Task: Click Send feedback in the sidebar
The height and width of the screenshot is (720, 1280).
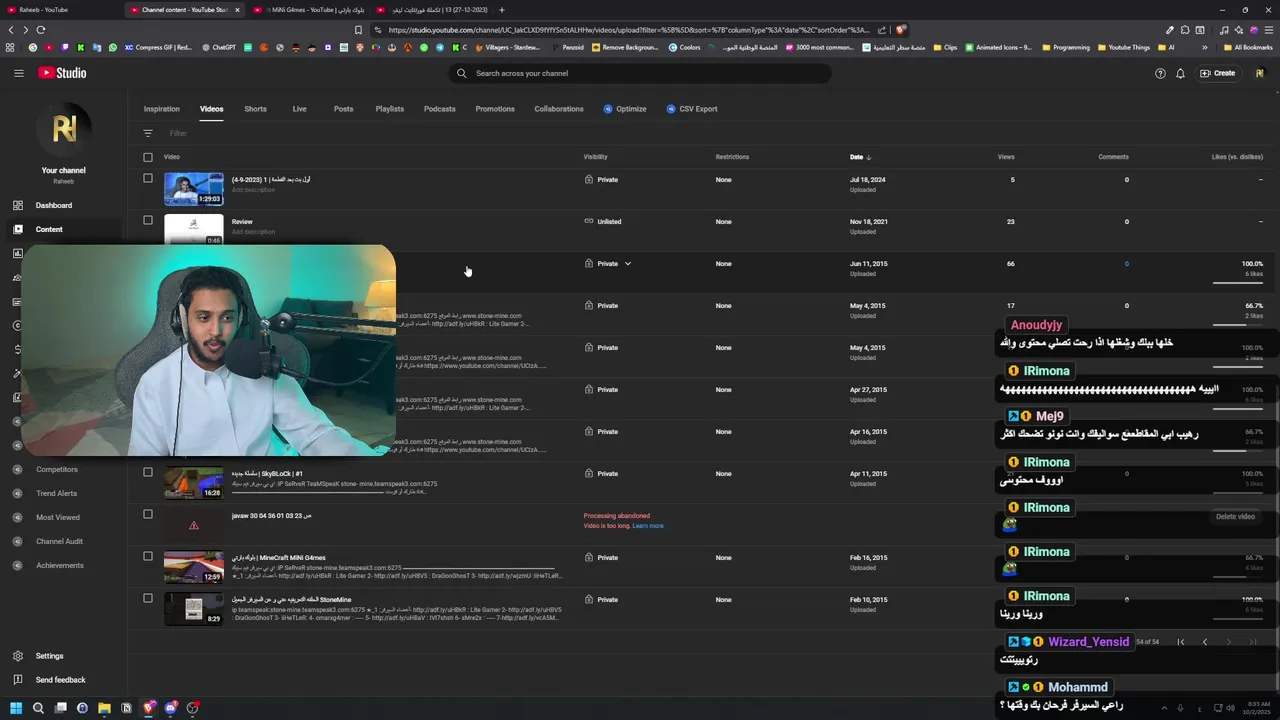Action: point(61,680)
